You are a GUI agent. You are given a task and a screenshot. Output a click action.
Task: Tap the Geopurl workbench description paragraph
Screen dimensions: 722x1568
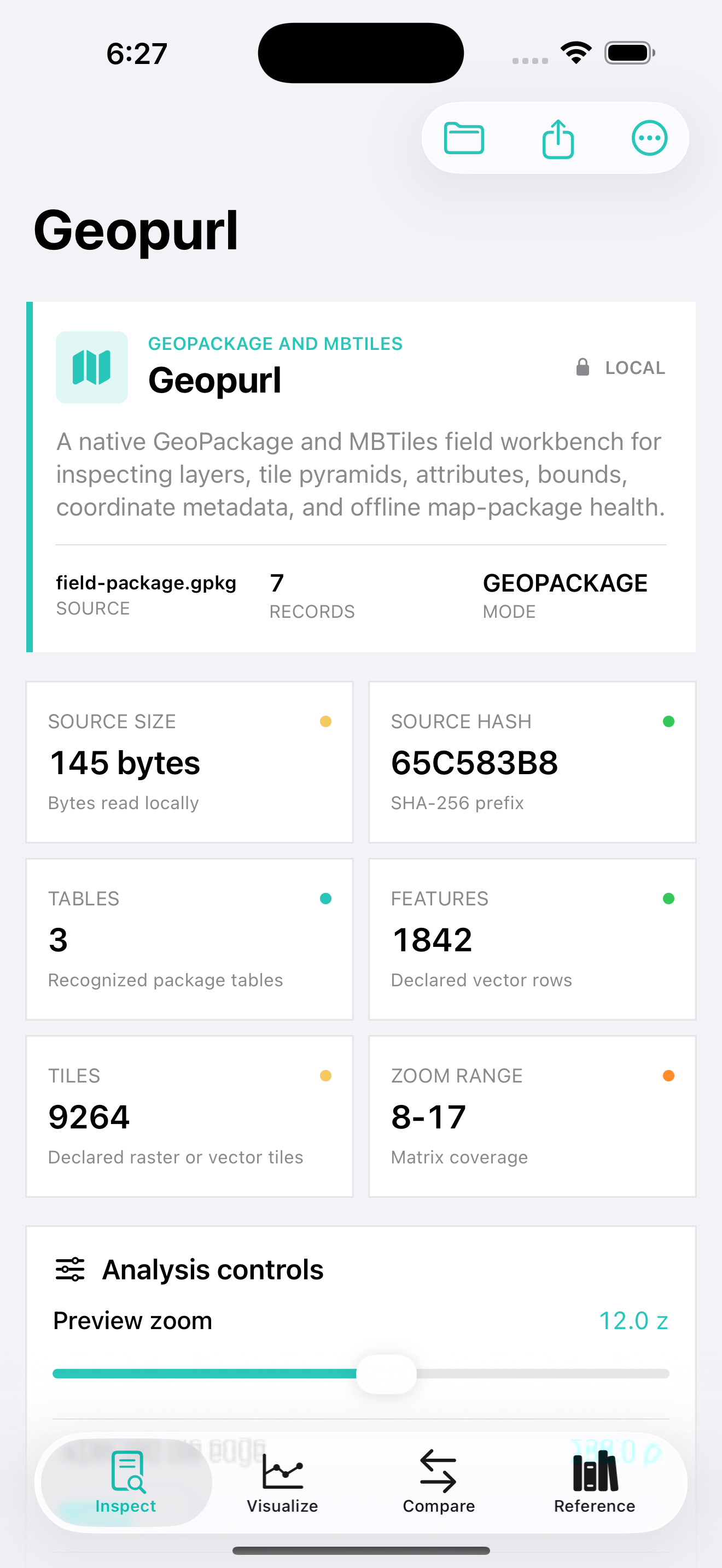[x=360, y=474]
